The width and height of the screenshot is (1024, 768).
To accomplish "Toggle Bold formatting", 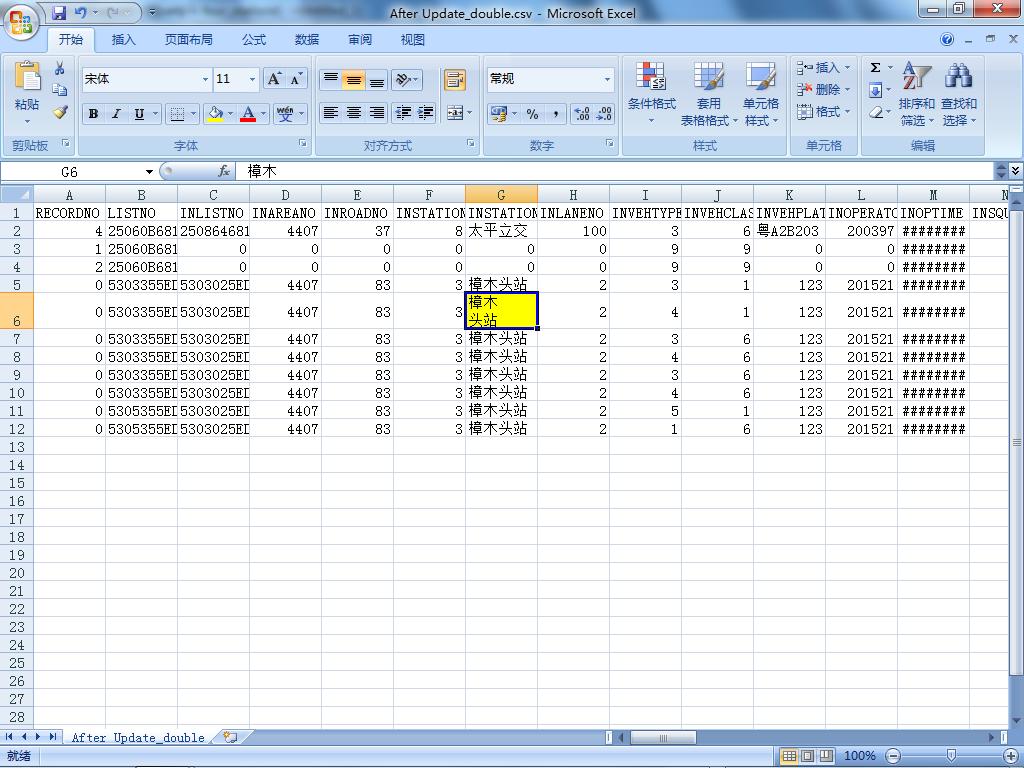I will point(93,114).
